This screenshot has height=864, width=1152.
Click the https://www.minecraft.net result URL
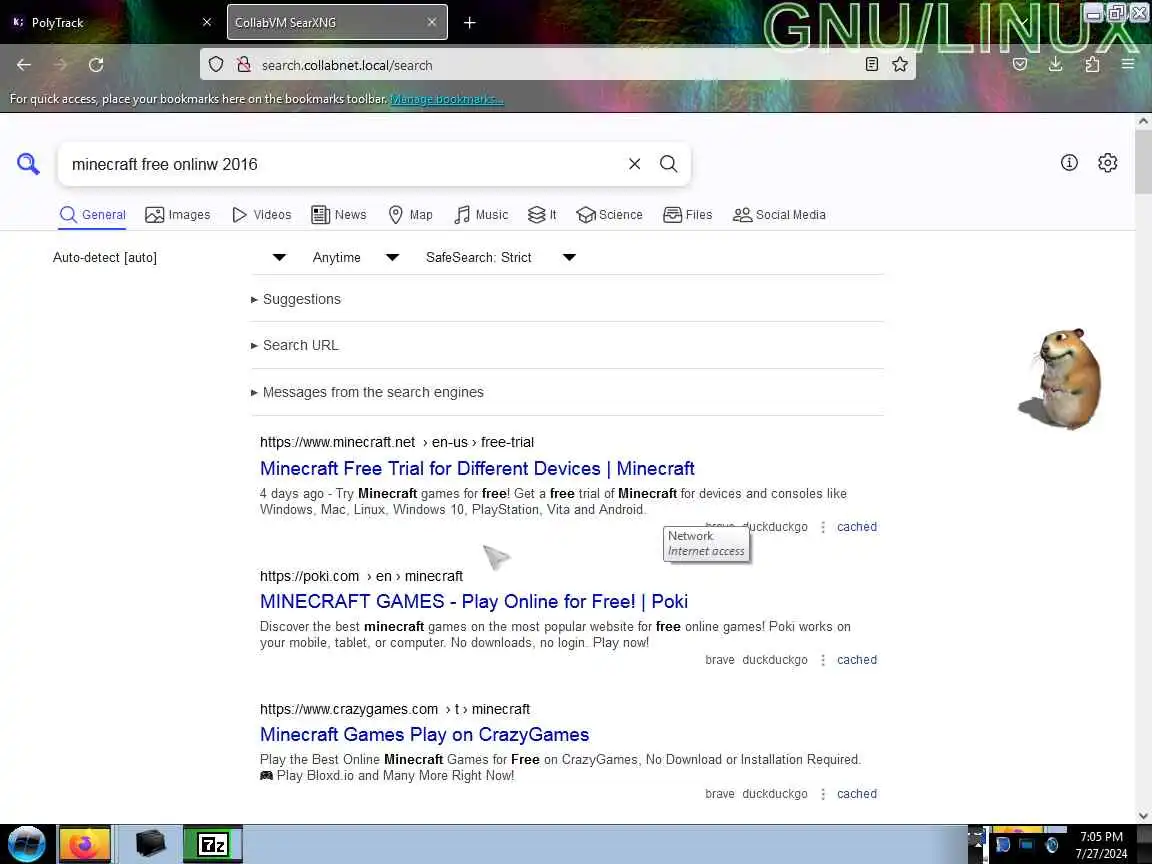point(397,442)
